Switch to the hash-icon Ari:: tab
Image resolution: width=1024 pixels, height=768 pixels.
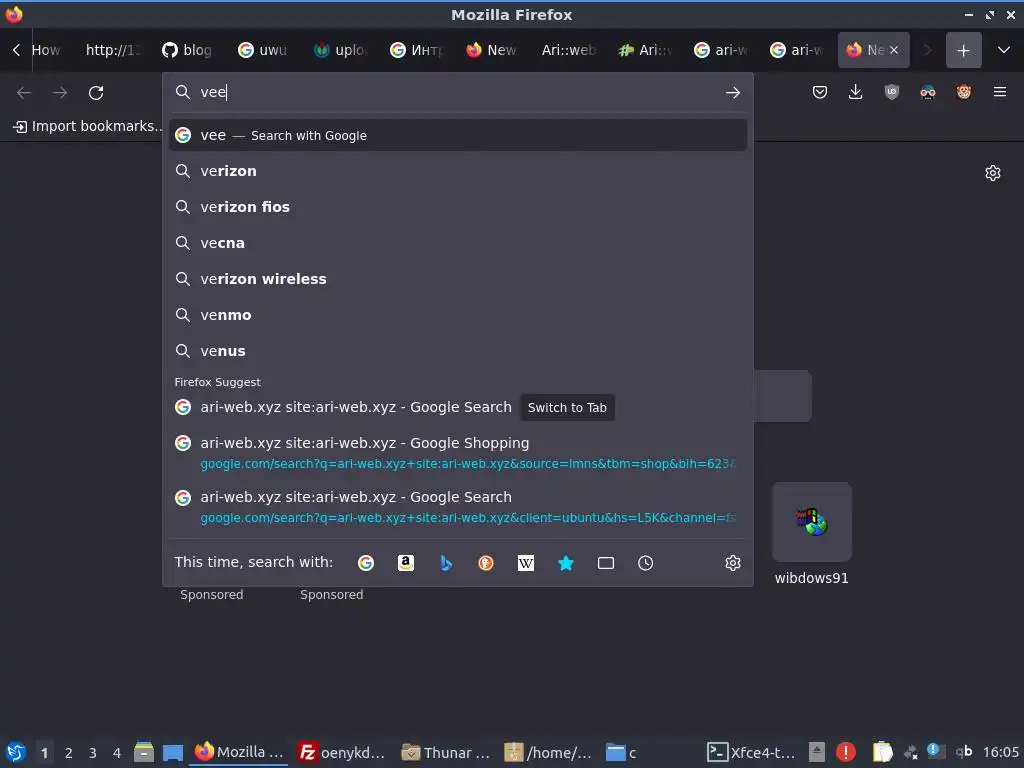(x=644, y=50)
